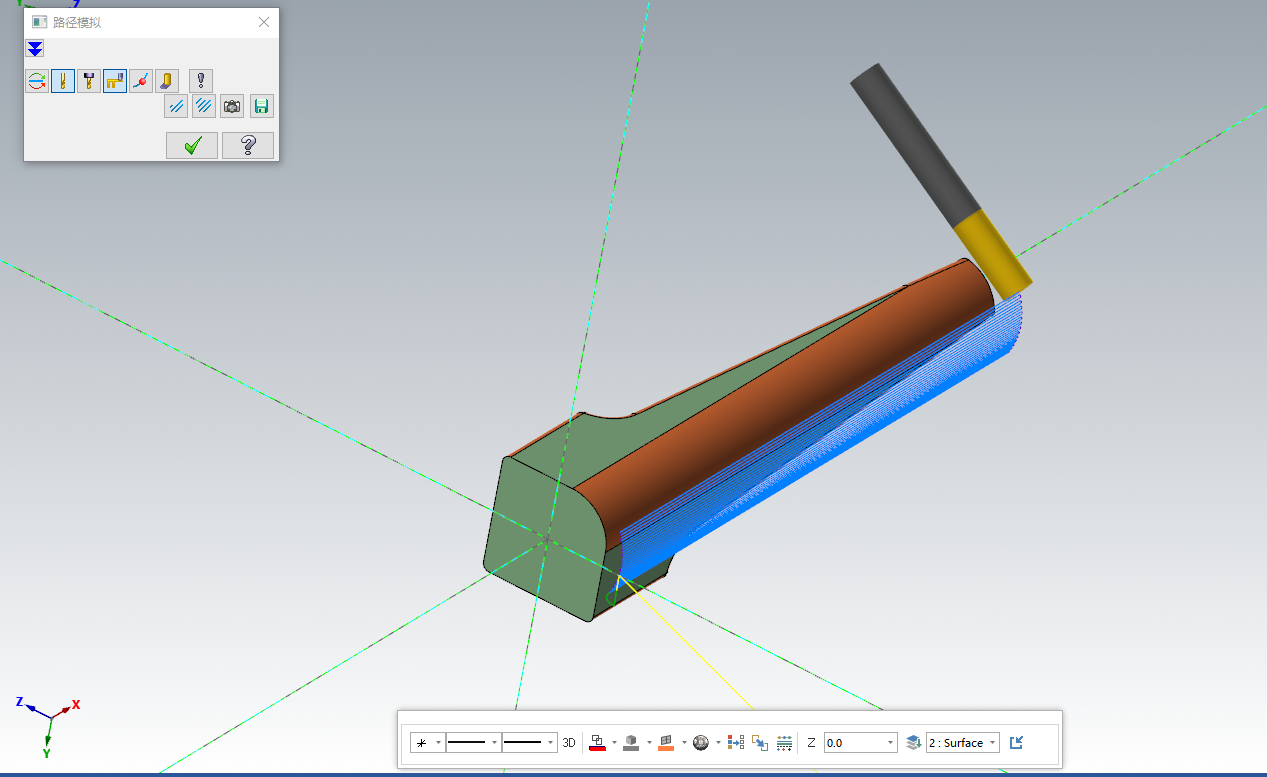Image resolution: width=1267 pixels, height=777 pixels.
Task: Open the '2 : Surface' level dropdown
Action: pyautogui.click(x=963, y=743)
